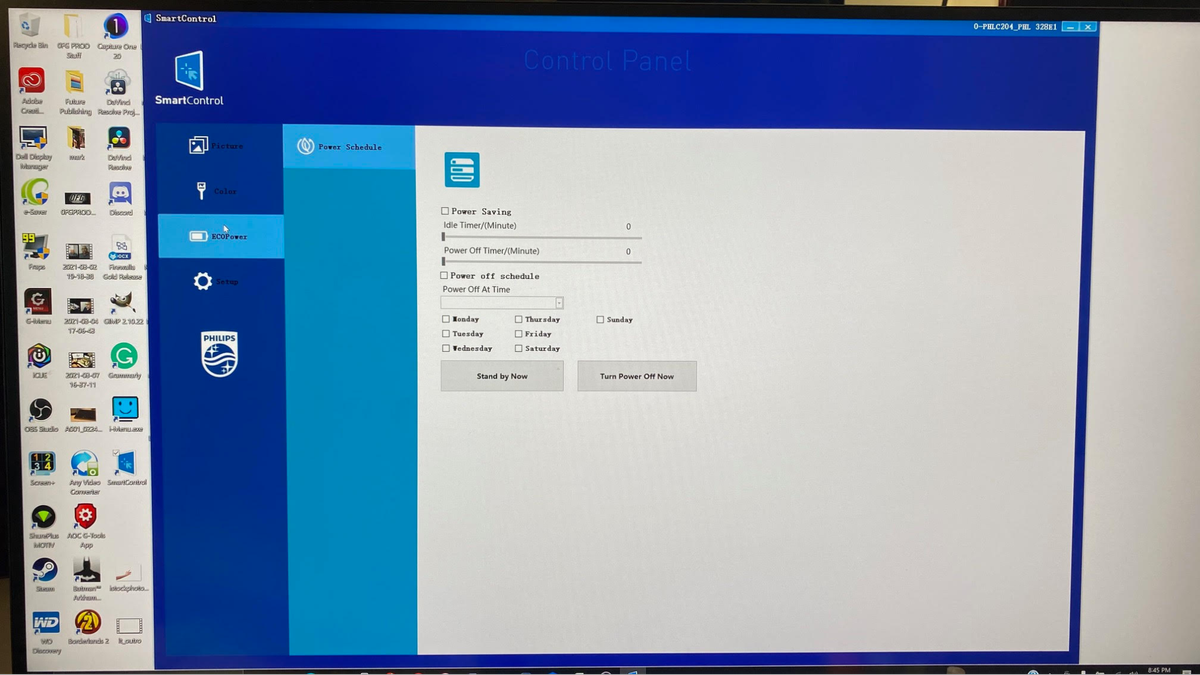Select the Borderlands 2 desktop icon
Screen dimensions: 1200x675
[x=88, y=629]
